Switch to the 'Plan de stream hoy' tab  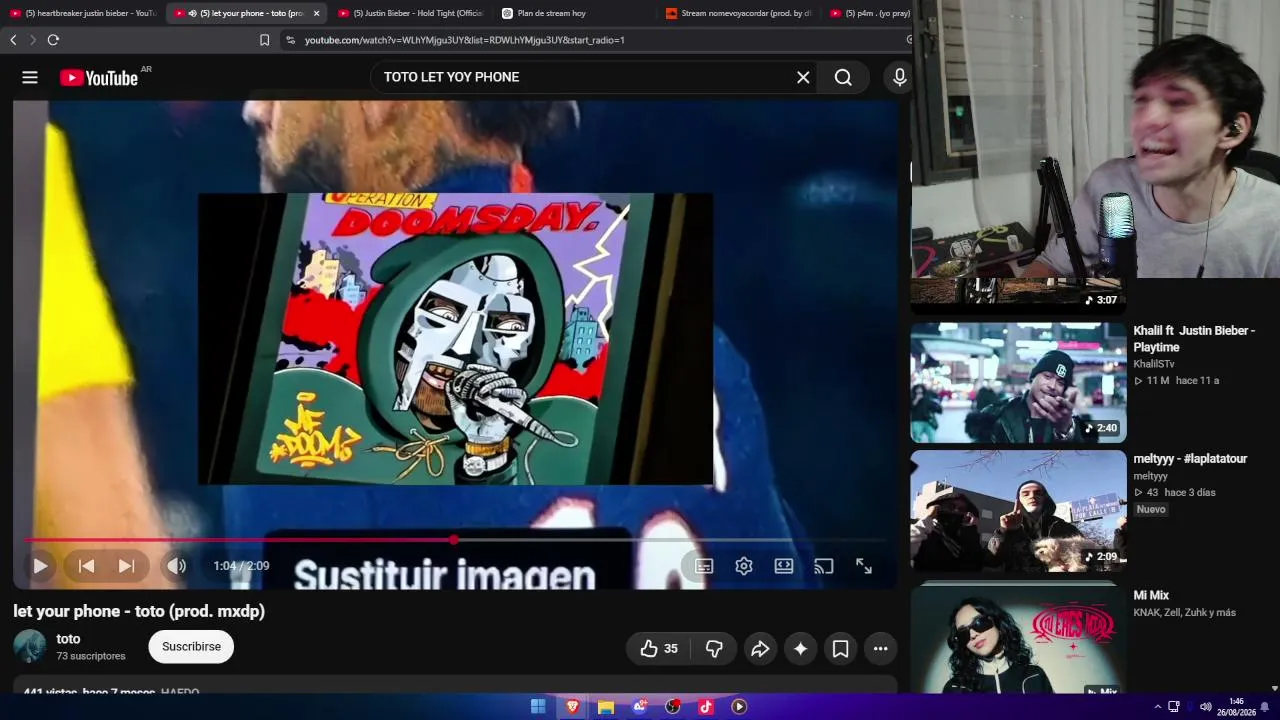coord(574,13)
